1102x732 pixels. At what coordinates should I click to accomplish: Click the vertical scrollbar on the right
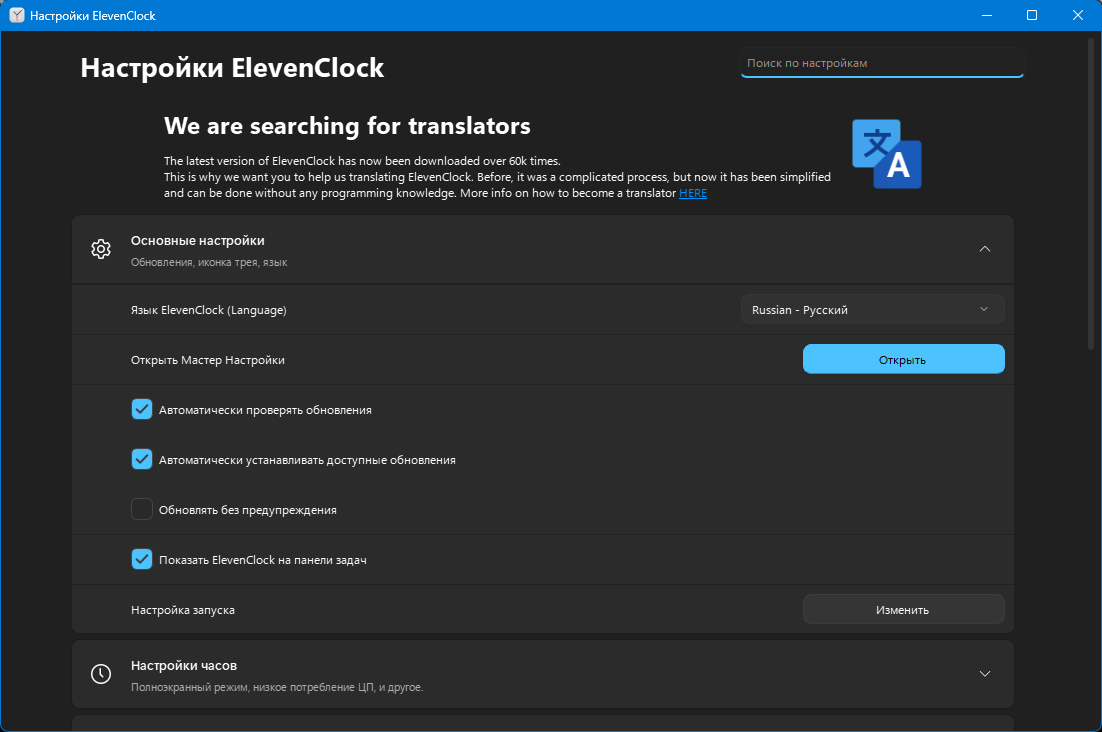click(x=1091, y=193)
